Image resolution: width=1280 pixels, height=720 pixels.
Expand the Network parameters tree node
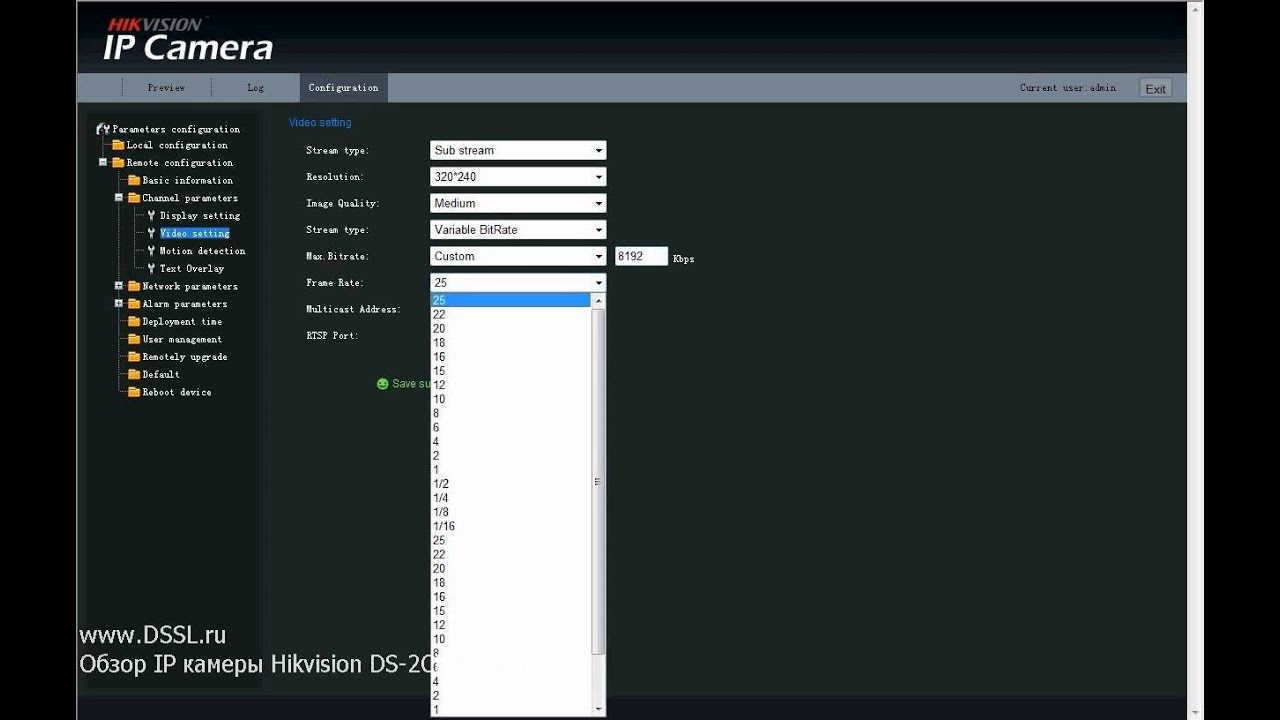pos(118,286)
